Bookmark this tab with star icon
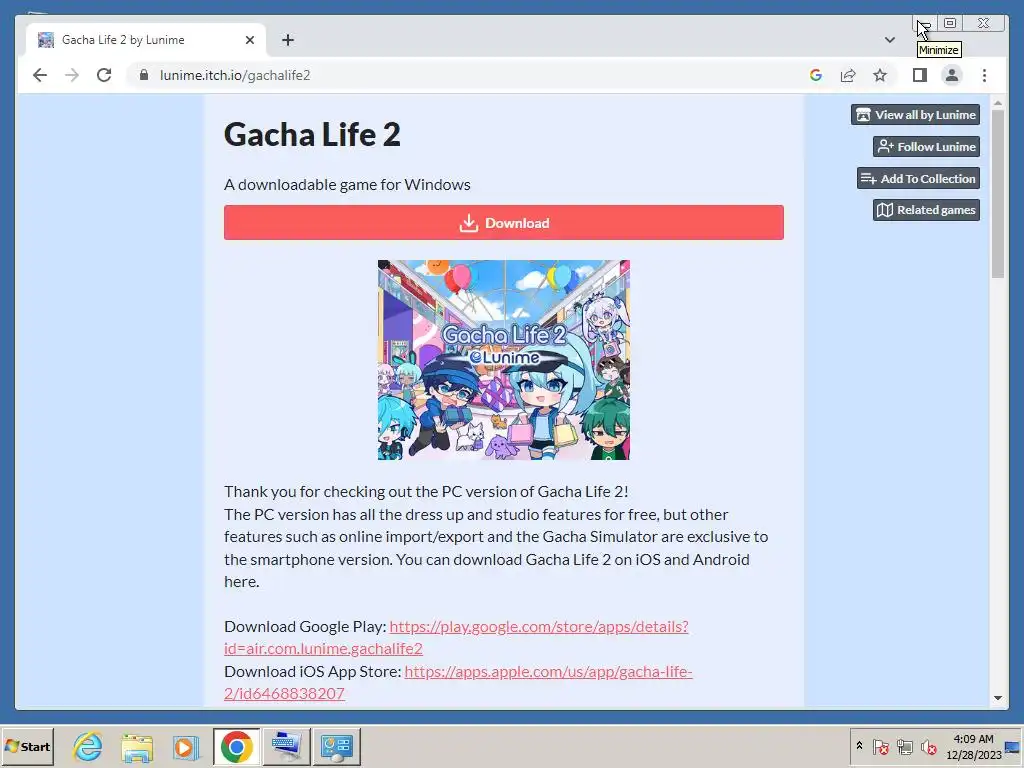This screenshot has height=768, width=1024. coord(880,75)
